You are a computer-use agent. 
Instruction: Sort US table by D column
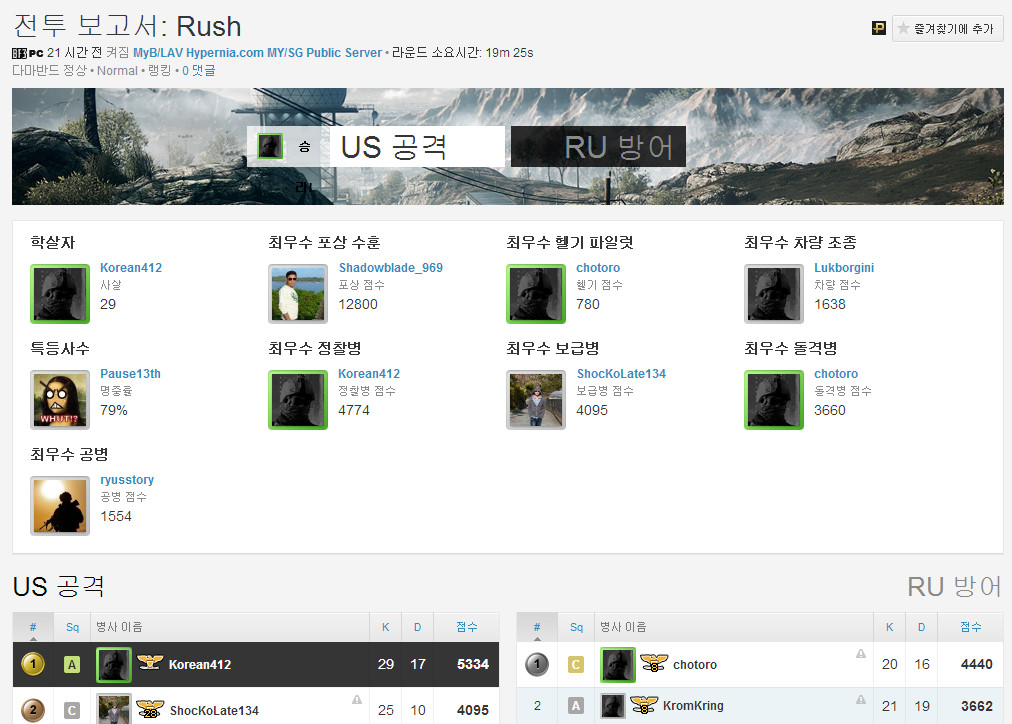pos(418,627)
